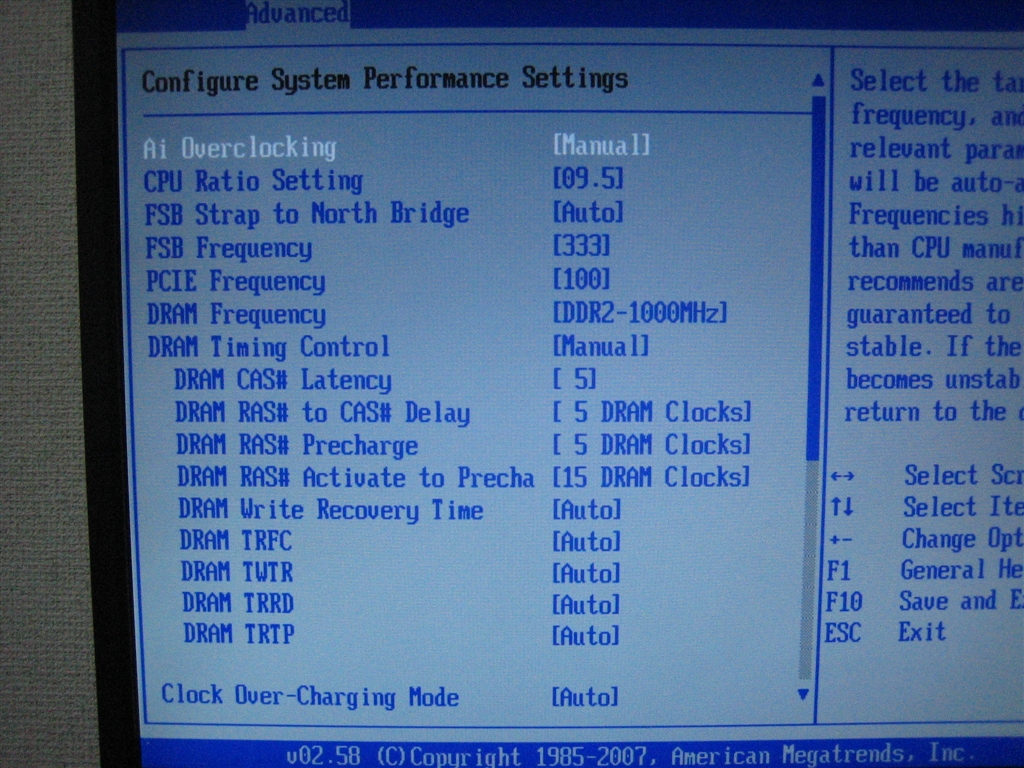Select DRAM RAS# Activate to Precha row
This screenshot has width=1024, height=768.
point(356,477)
